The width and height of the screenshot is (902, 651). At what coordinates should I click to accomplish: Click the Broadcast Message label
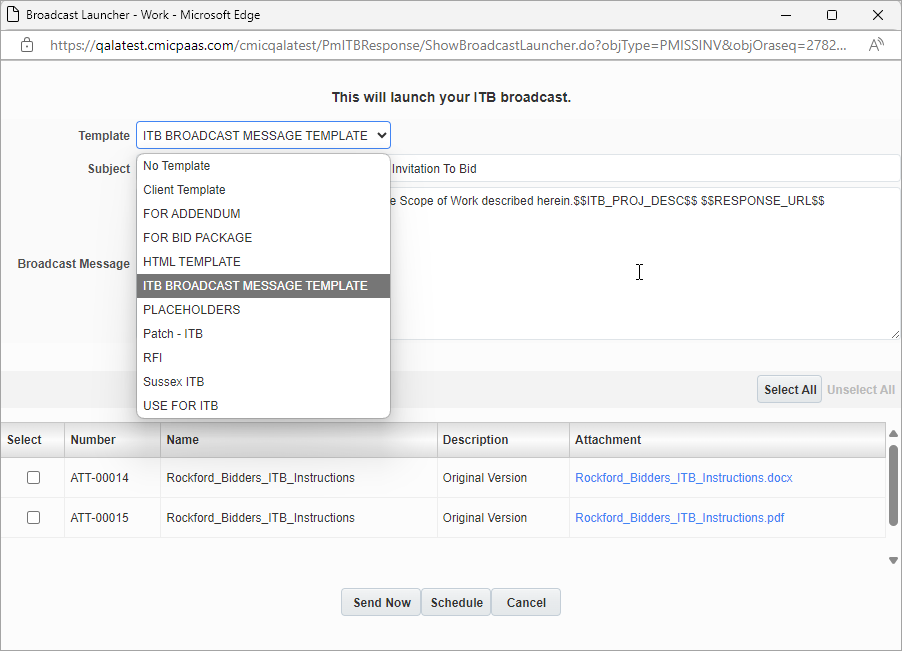tap(74, 263)
